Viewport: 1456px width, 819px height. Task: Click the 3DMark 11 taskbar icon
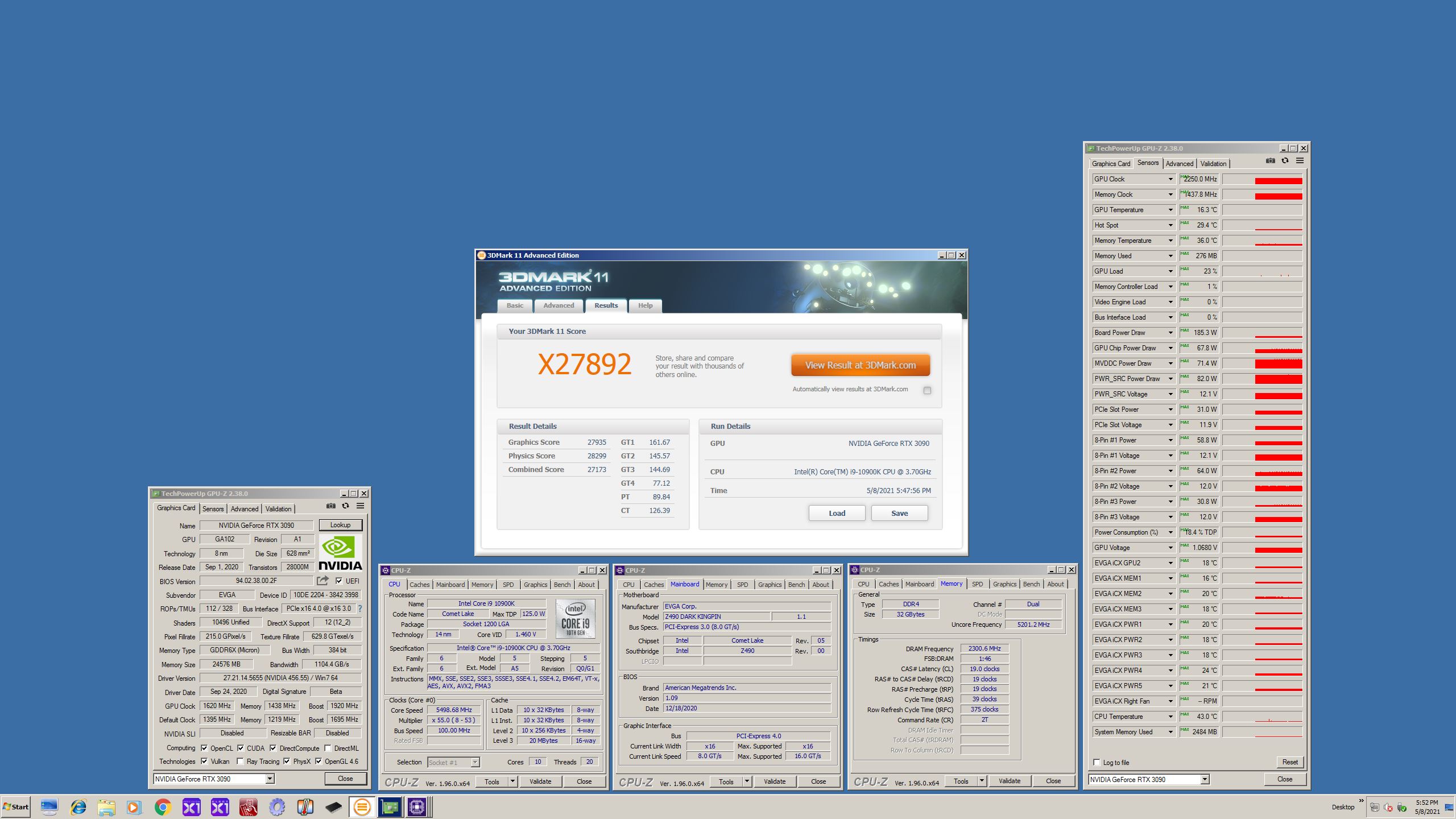pos(362,807)
